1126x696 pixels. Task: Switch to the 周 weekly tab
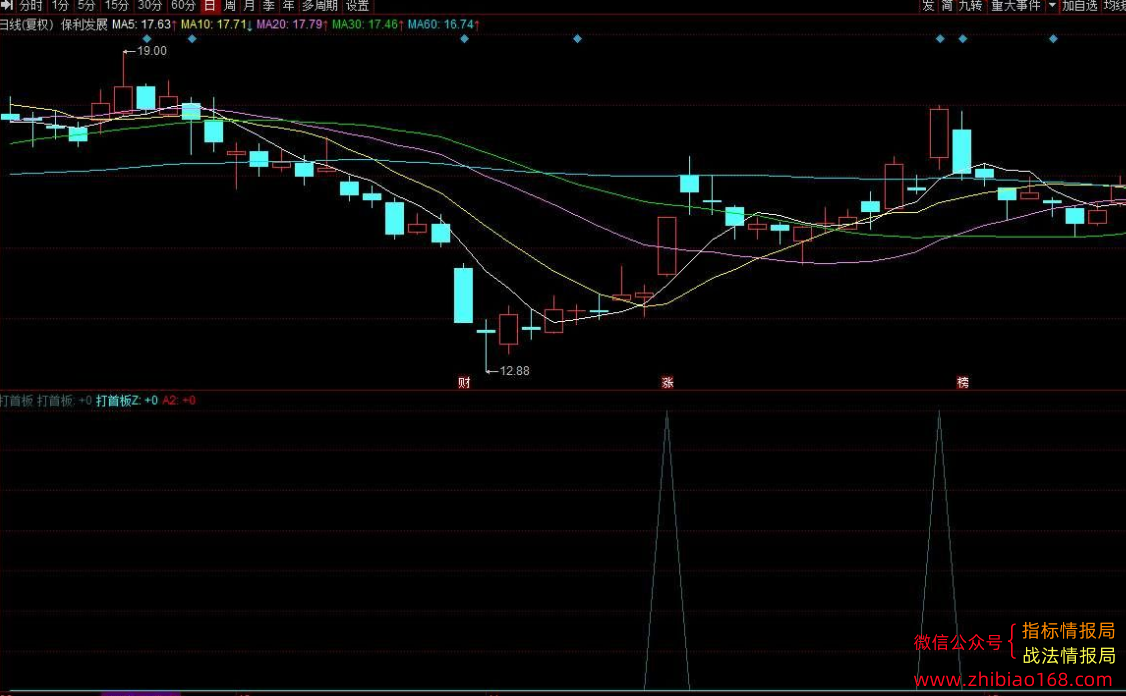coord(230,6)
